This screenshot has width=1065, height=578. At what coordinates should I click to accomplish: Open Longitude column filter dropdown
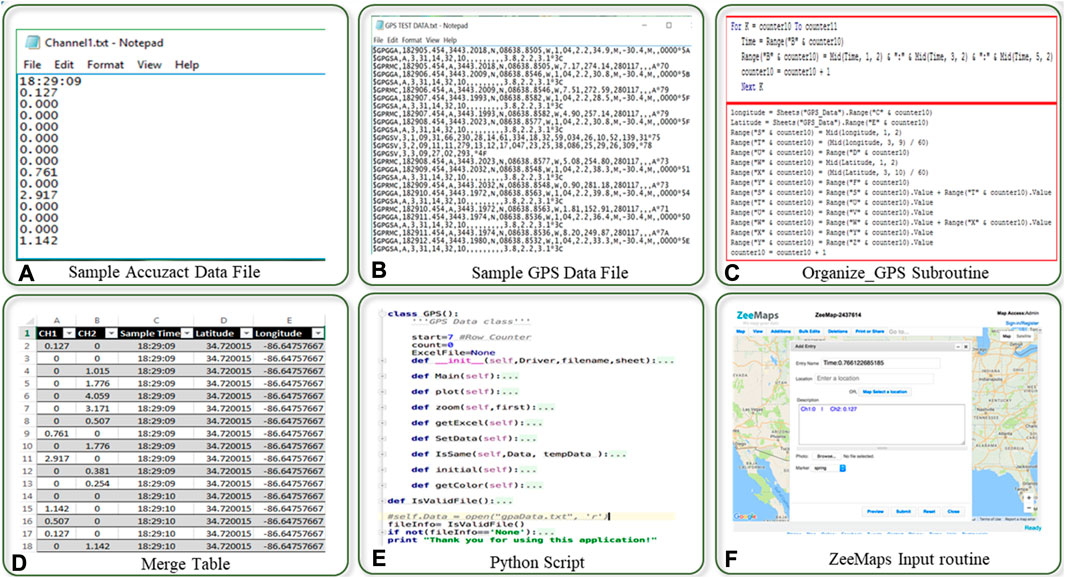point(318,333)
